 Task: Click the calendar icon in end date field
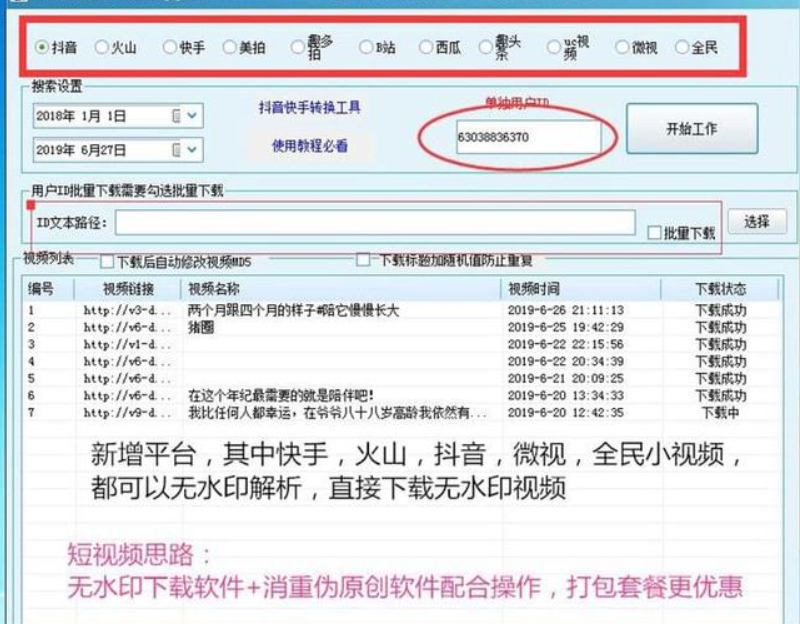point(176,150)
